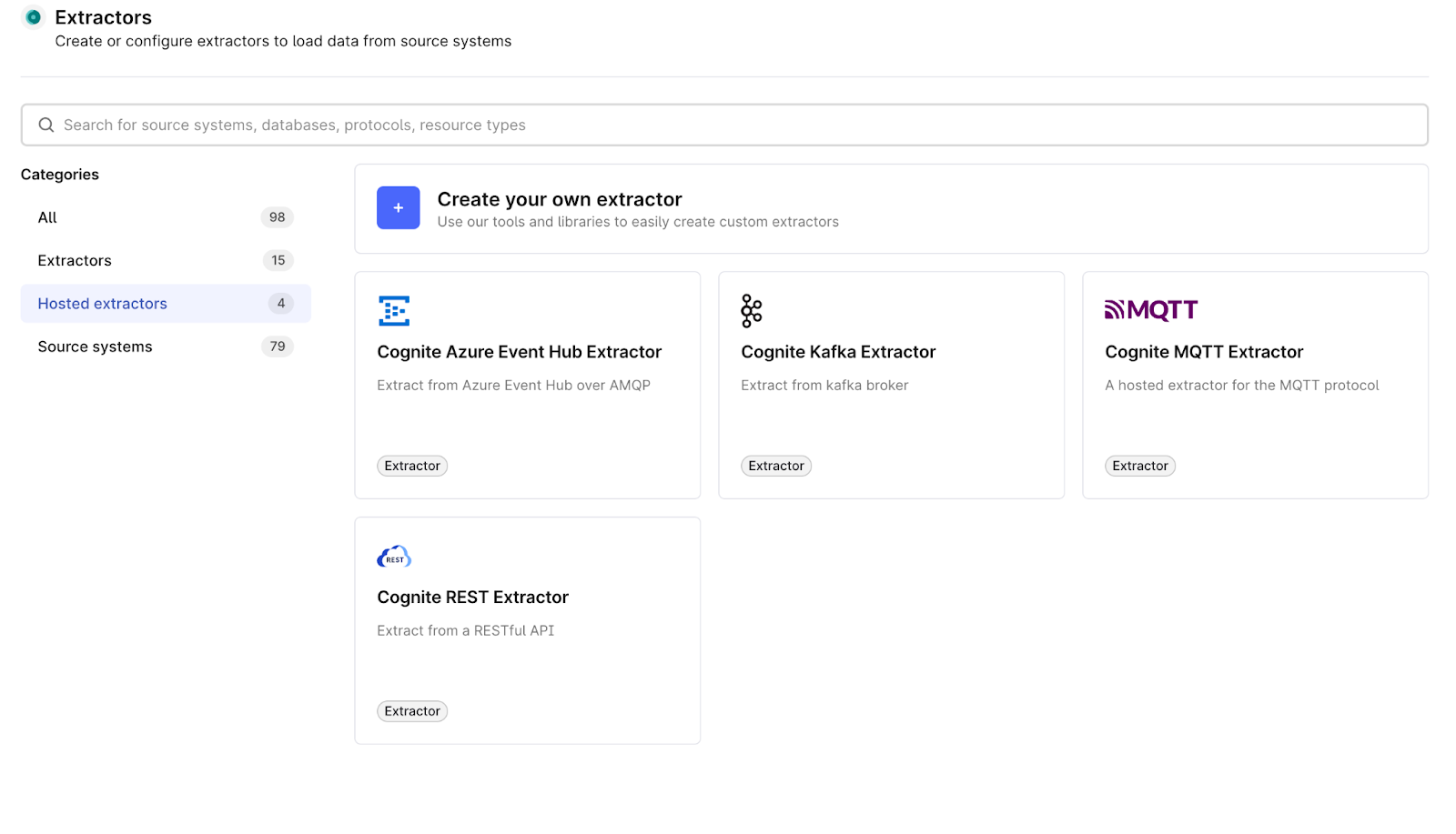Click the MQTT logo
Image resolution: width=1456 pixels, height=834 pixels.
(1151, 310)
